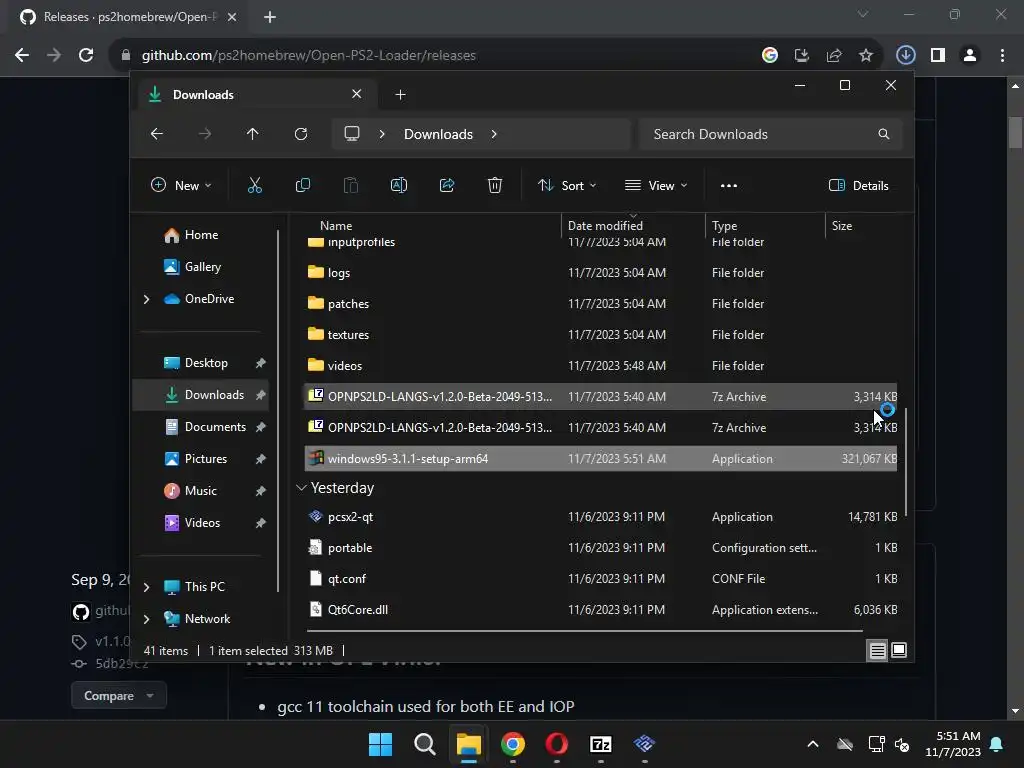Select the Downloads Explorer tab
Screen dimensions: 1024x768
coord(255,95)
